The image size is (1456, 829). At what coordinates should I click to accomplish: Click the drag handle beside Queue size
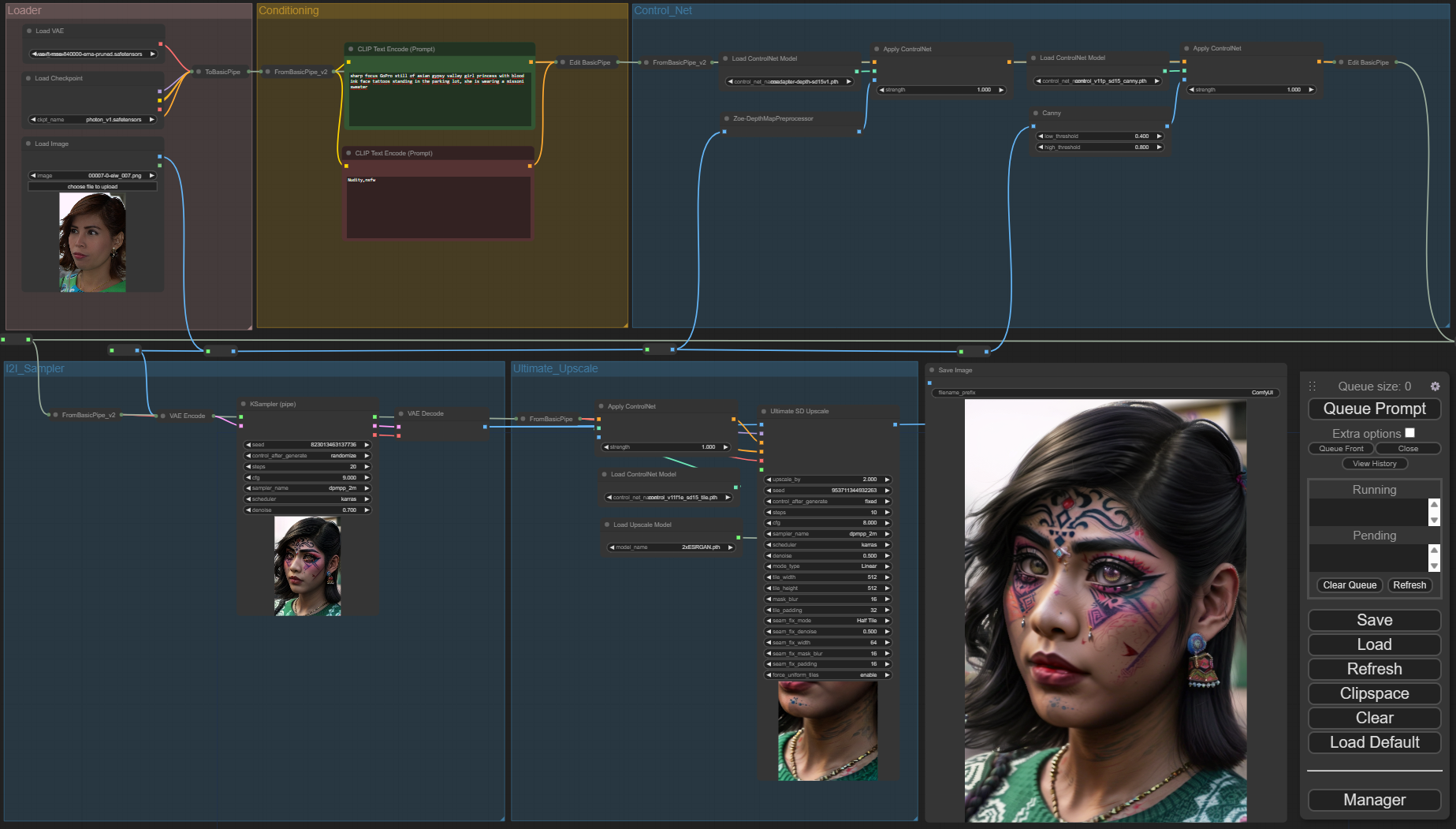point(1313,386)
